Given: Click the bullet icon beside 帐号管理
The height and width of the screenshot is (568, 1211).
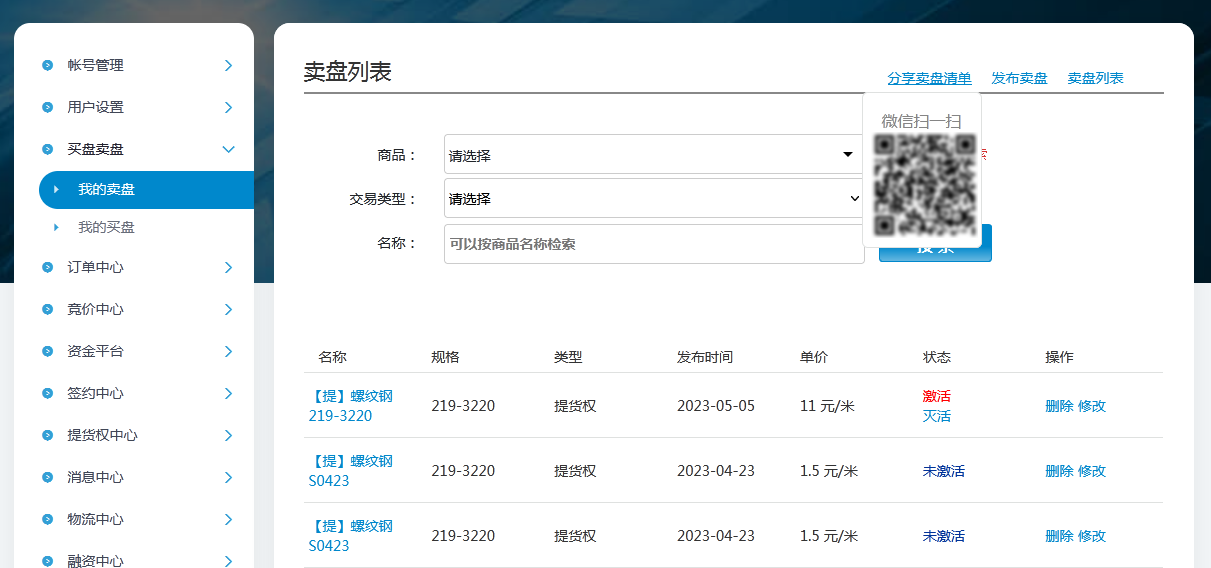Looking at the screenshot, I should [x=47, y=66].
